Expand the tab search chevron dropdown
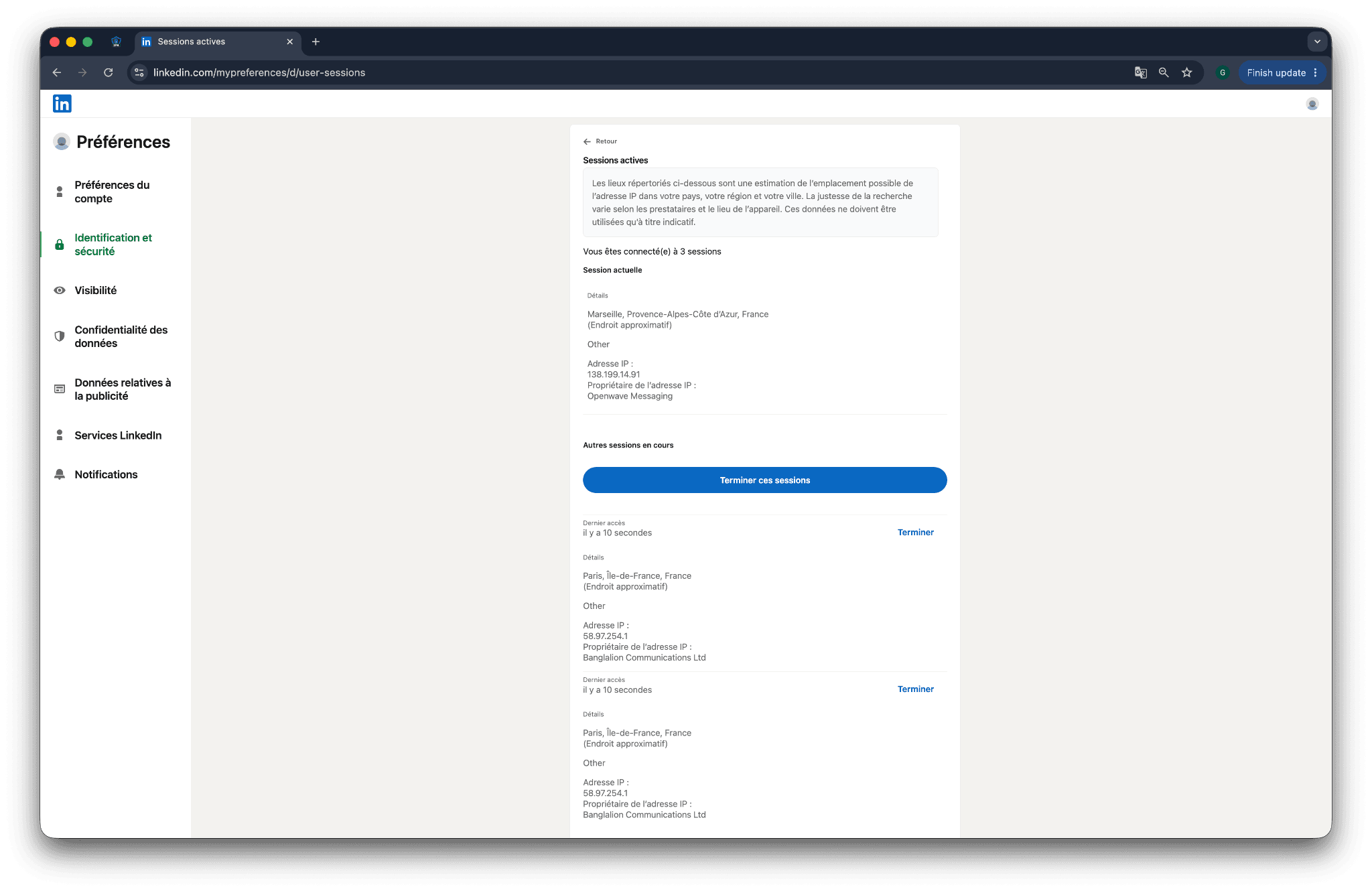This screenshot has width=1372, height=891. (1317, 42)
